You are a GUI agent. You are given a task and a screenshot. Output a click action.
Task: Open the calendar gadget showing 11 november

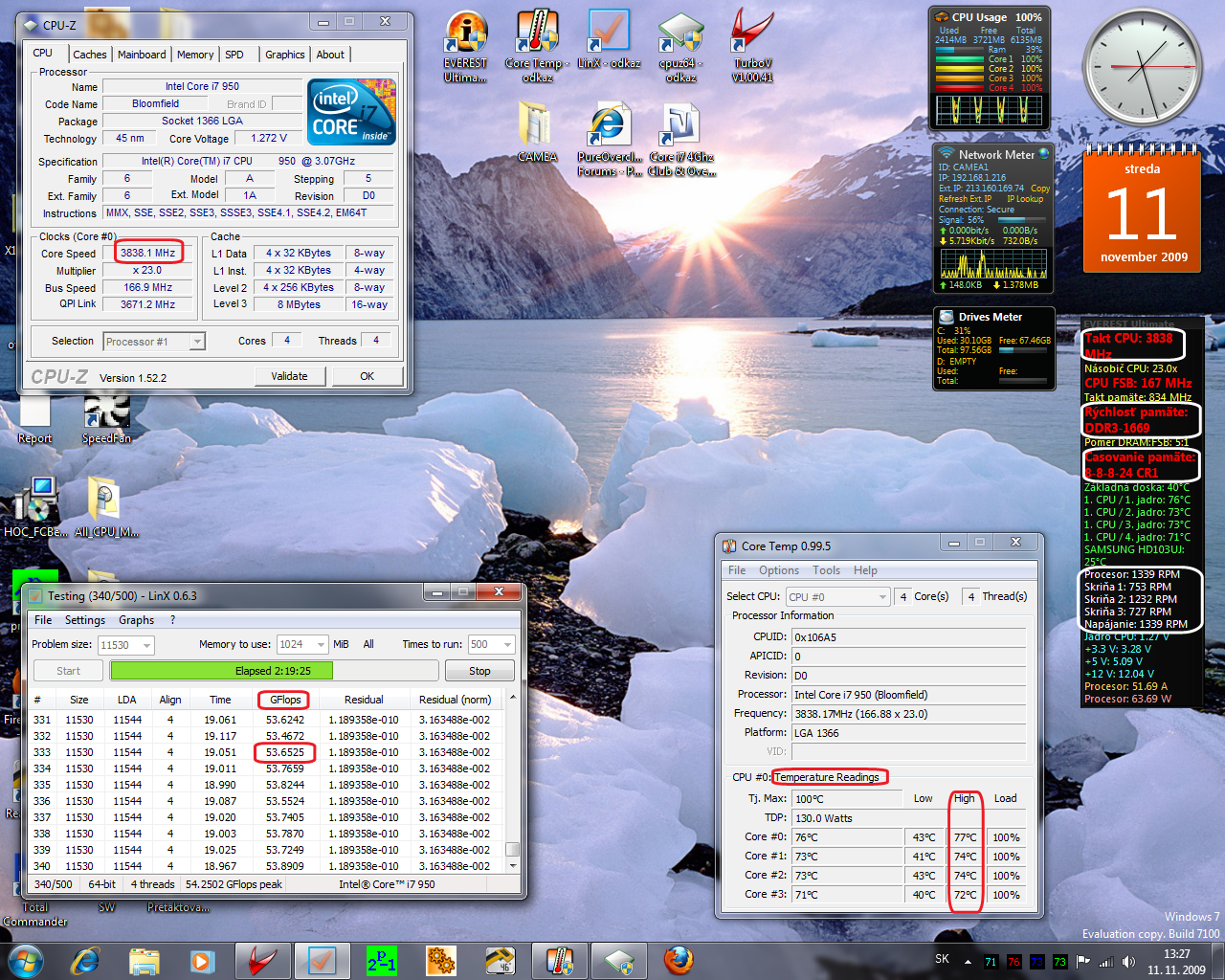(1143, 209)
